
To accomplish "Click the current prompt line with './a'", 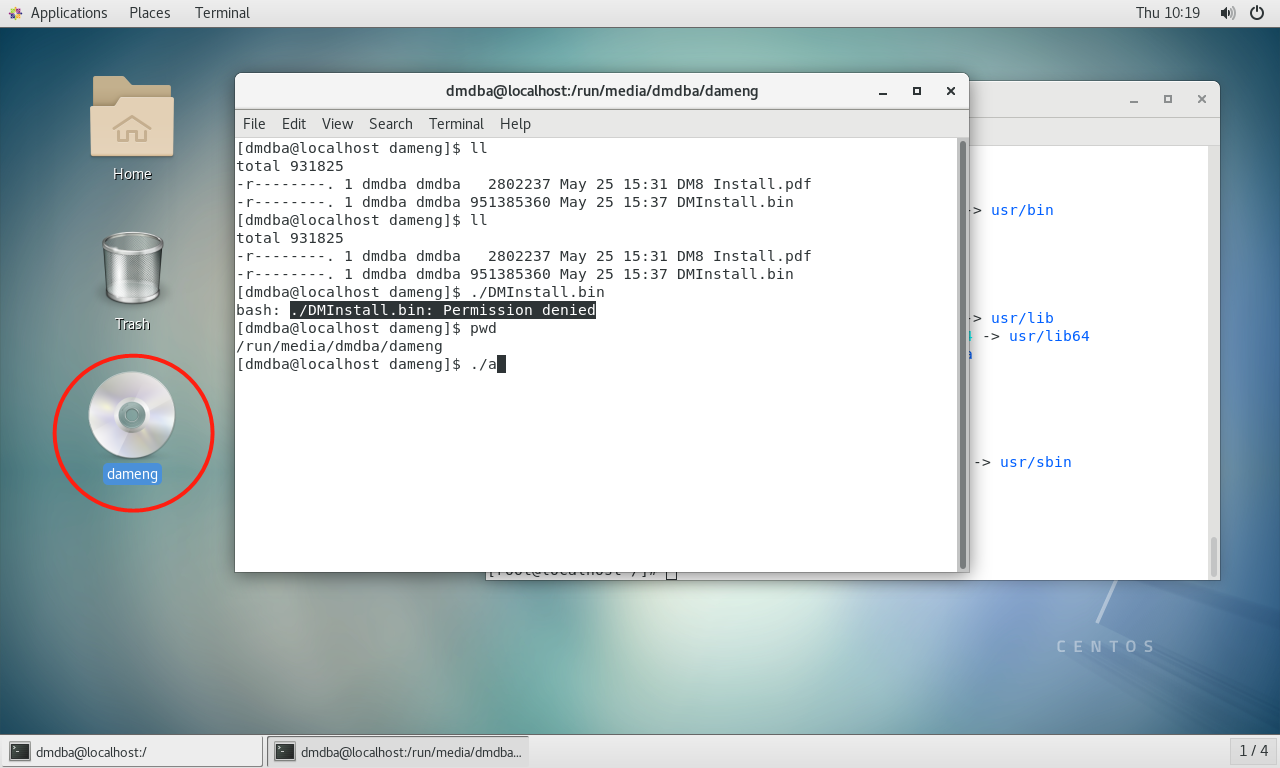I will click(x=371, y=364).
